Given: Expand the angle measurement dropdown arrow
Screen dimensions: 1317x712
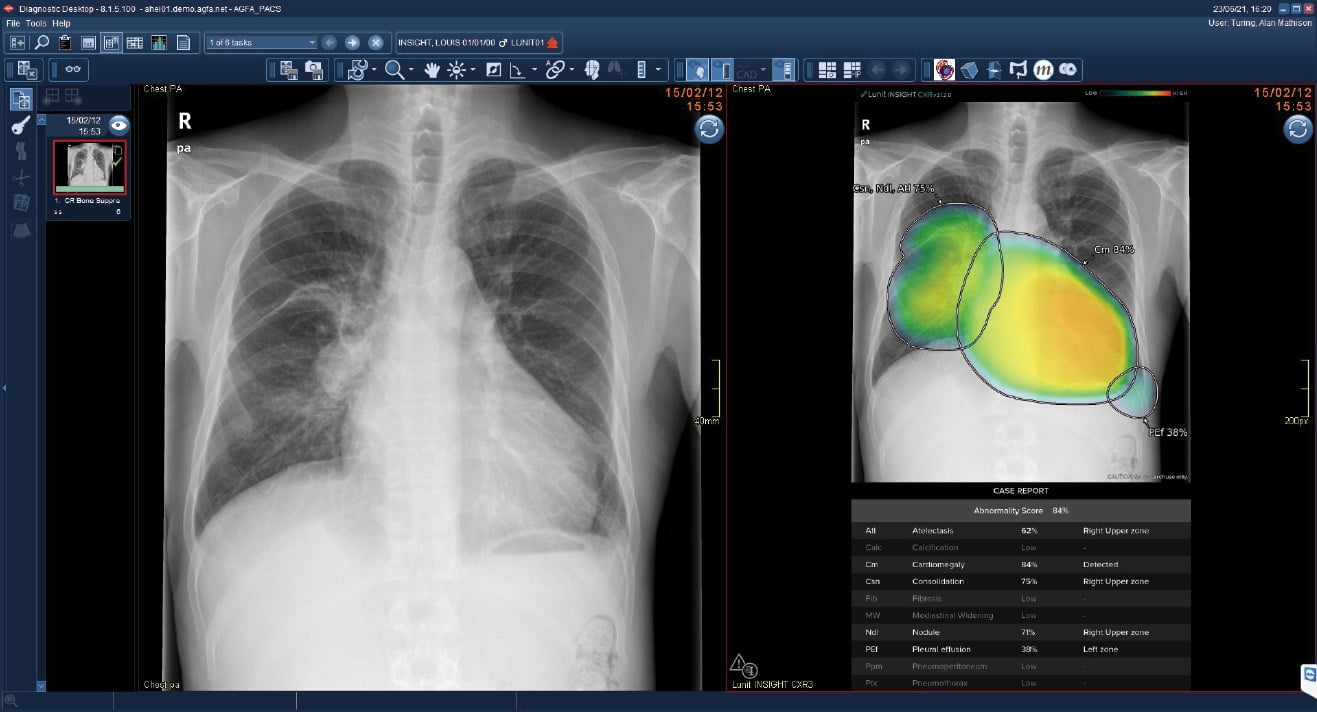Looking at the screenshot, I should [x=535, y=70].
